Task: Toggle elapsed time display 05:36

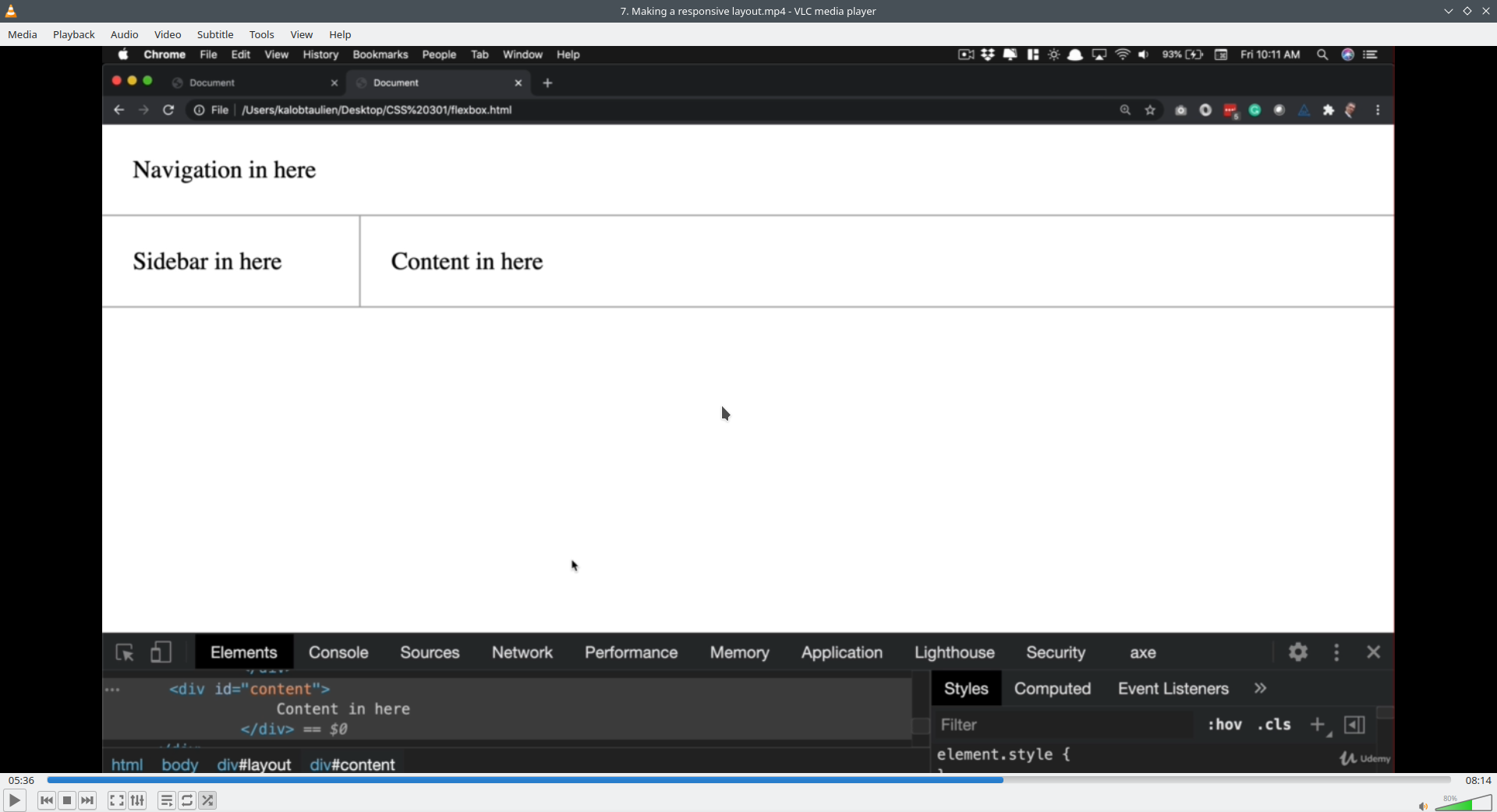Action: (x=22, y=780)
